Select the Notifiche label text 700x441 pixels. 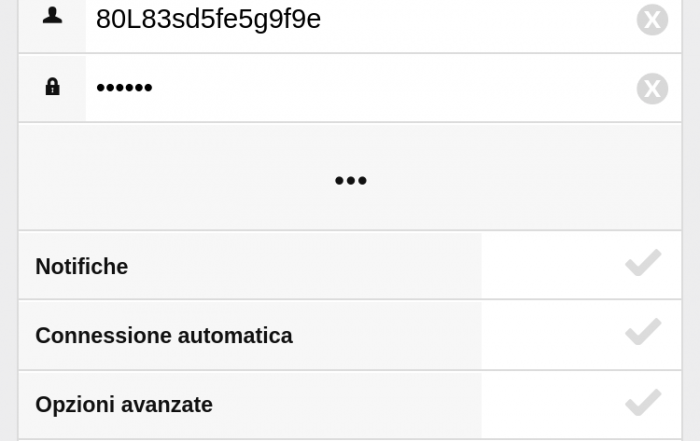pos(82,267)
